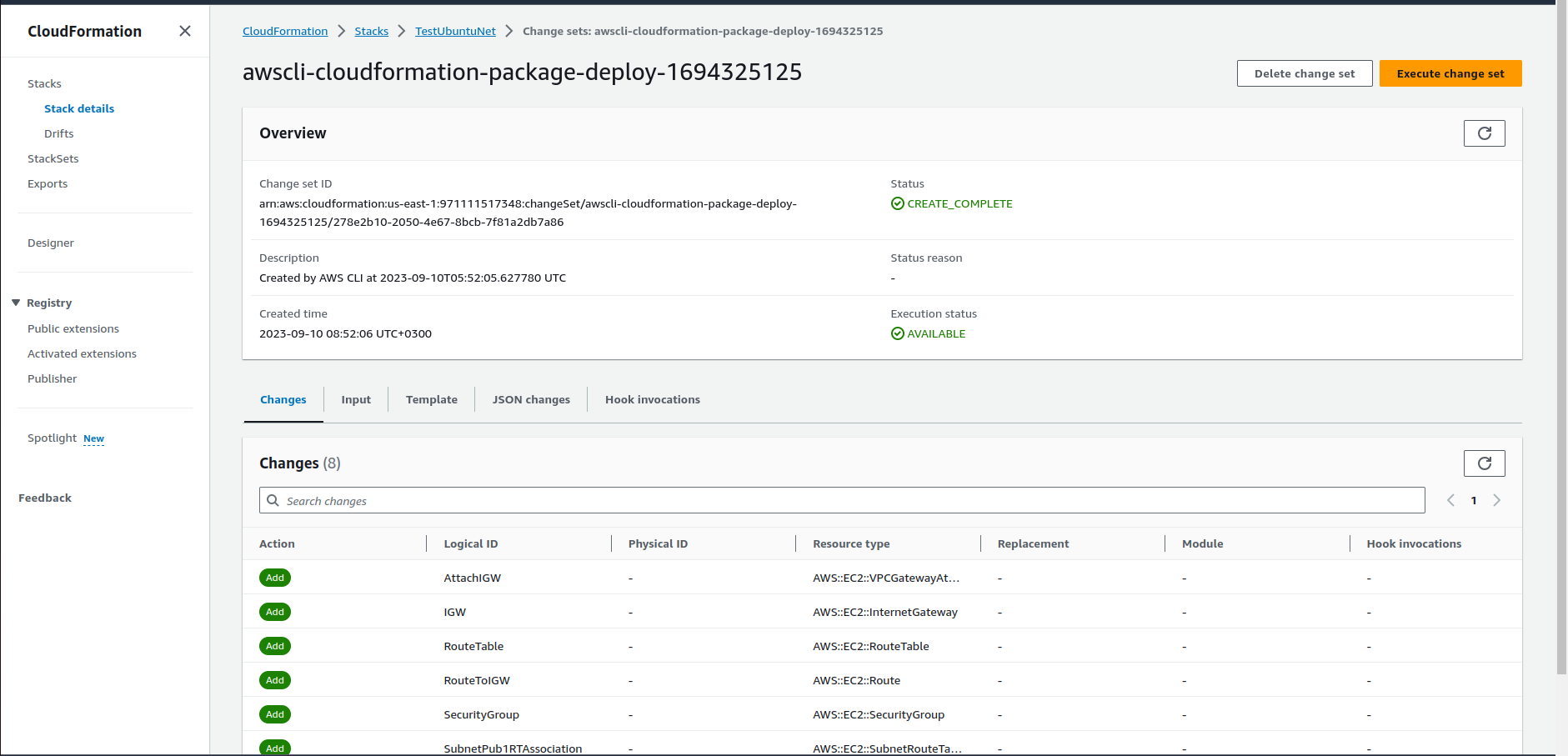This screenshot has height=756, width=1568.
Task: Select the IGW logical ID cell
Action: pos(454,612)
